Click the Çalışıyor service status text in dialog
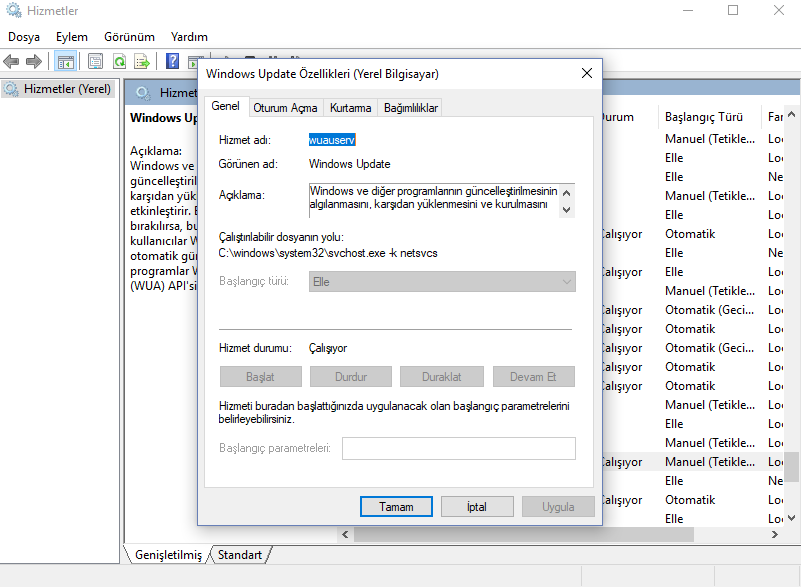Viewport: 801px width, 587px height. 327,348
